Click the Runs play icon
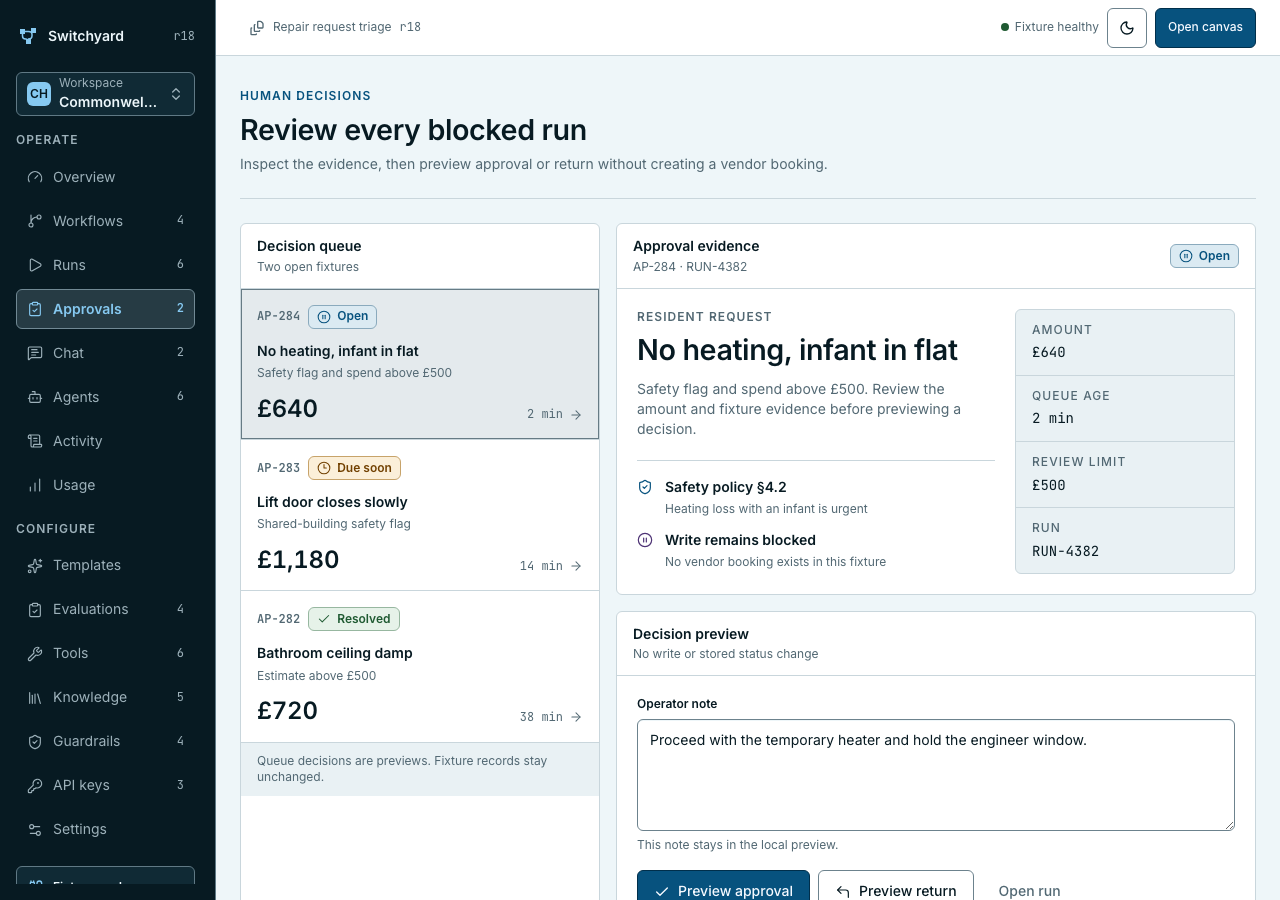Image resolution: width=1280 pixels, height=900 pixels. point(35,265)
